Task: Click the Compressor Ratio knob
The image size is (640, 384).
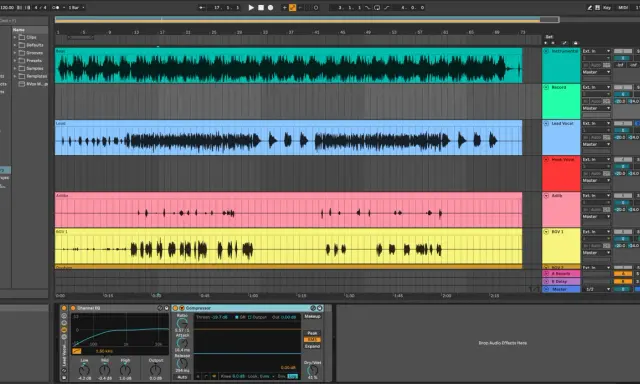Action: coord(182,323)
